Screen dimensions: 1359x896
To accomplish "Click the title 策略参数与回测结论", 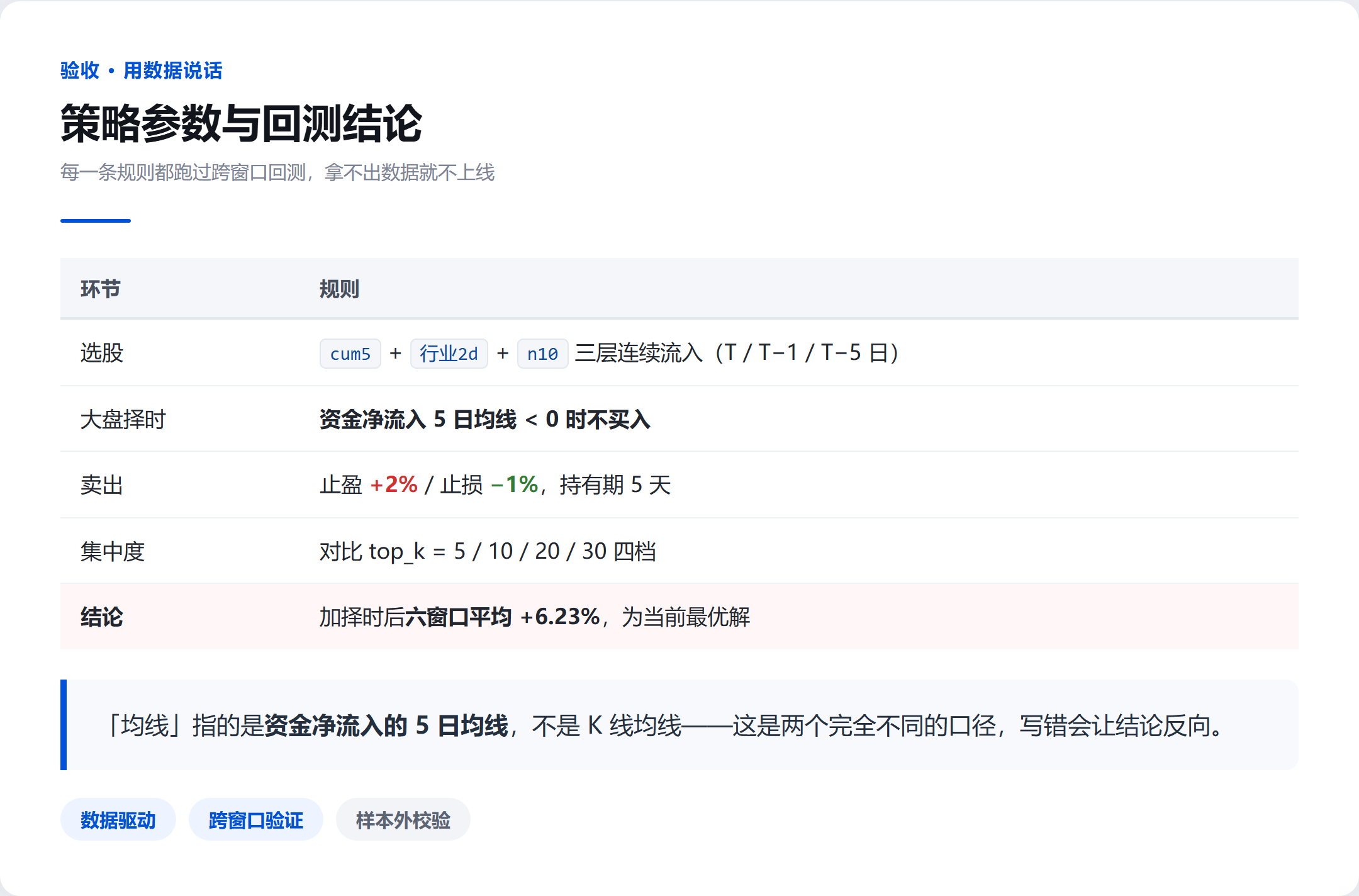I will [241, 123].
